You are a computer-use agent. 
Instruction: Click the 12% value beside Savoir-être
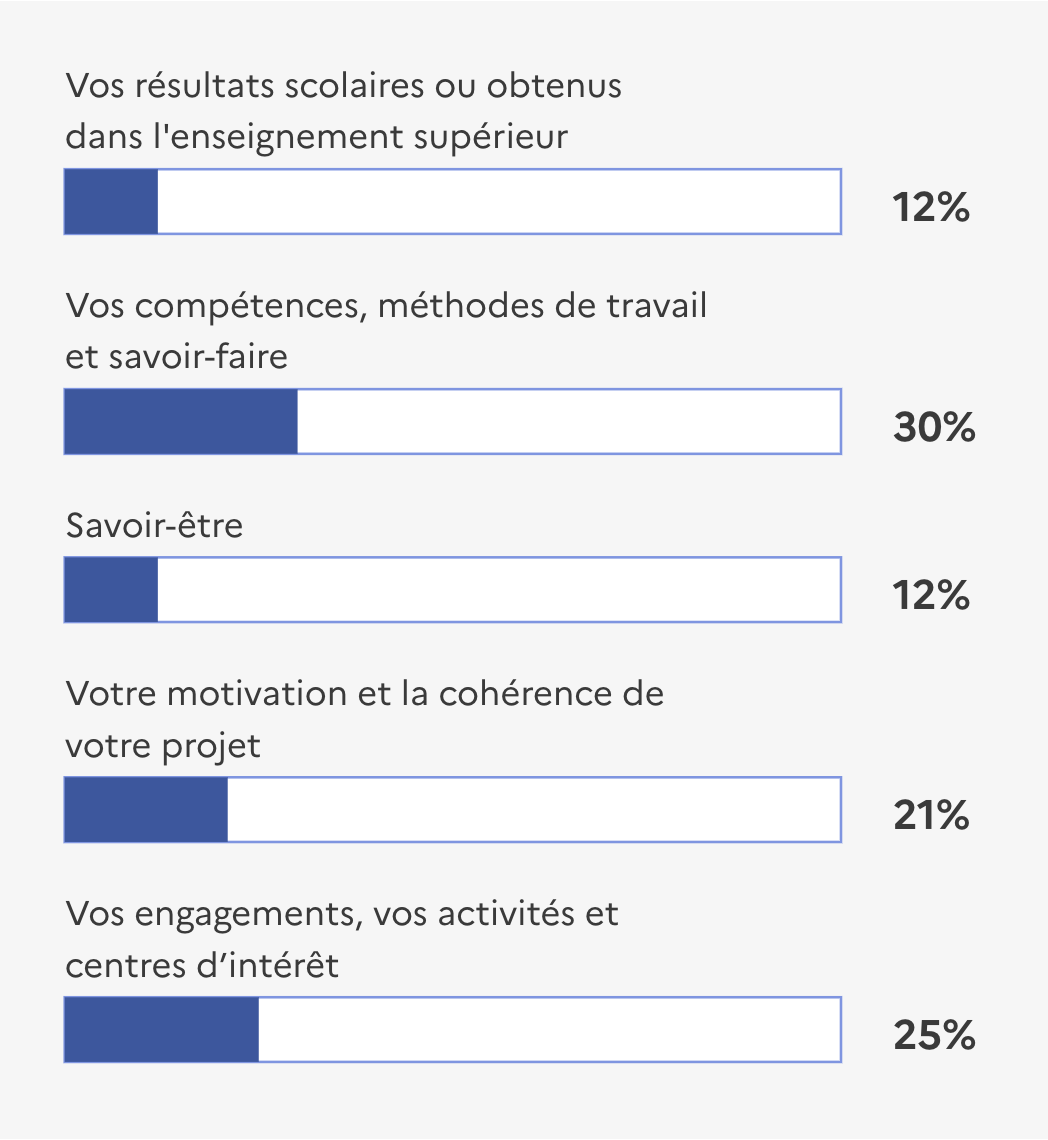point(932,595)
